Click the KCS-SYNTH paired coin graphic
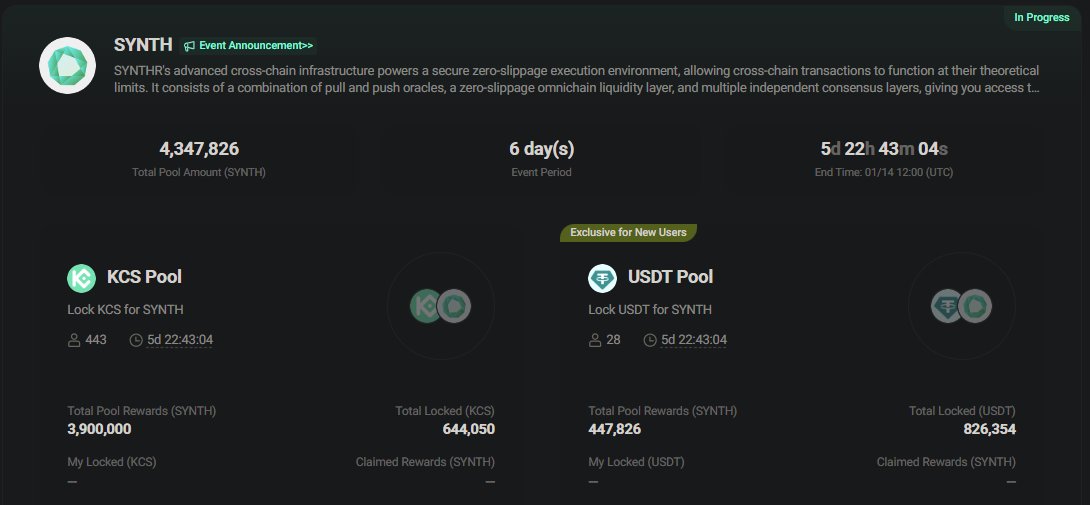This screenshot has height=505, width=1090. tap(441, 306)
